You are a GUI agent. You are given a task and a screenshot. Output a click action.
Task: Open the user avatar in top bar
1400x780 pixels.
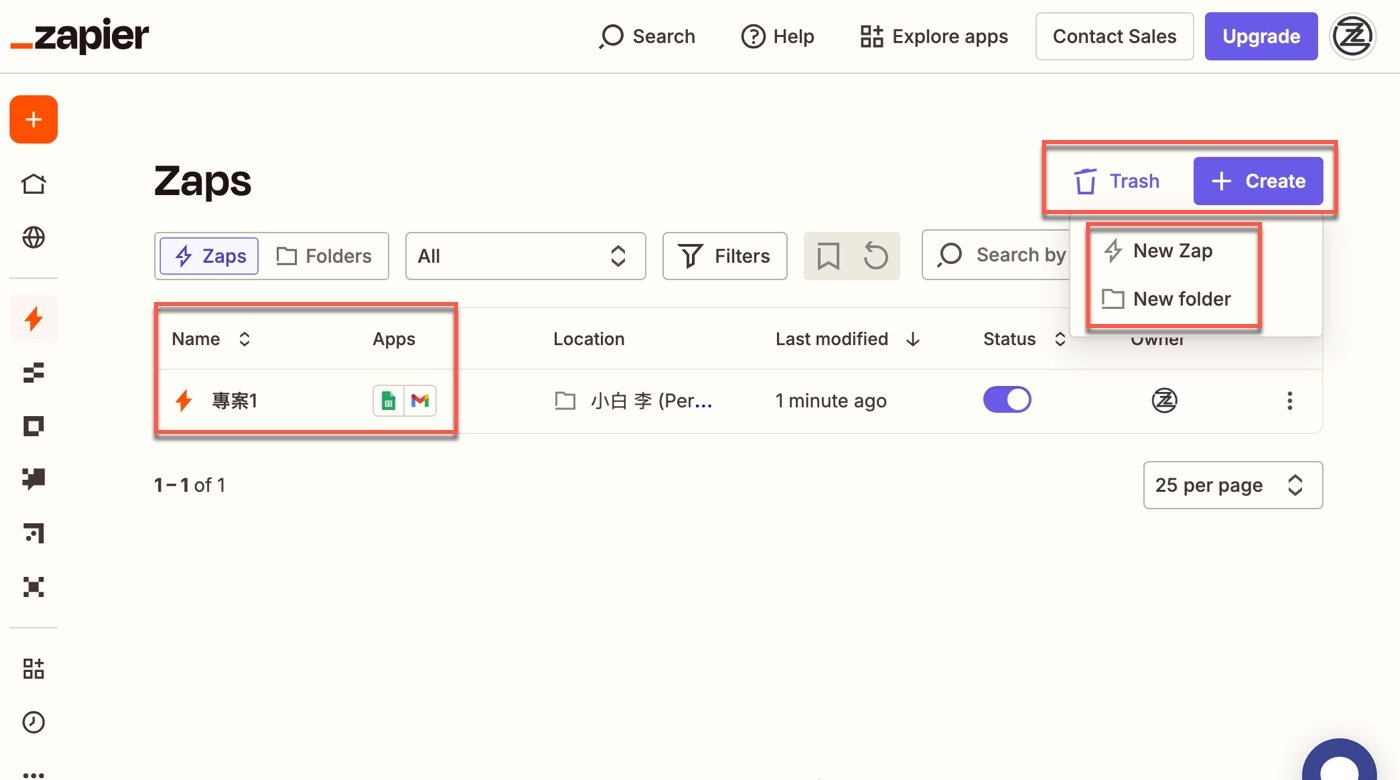pyautogui.click(x=1354, y=37)
